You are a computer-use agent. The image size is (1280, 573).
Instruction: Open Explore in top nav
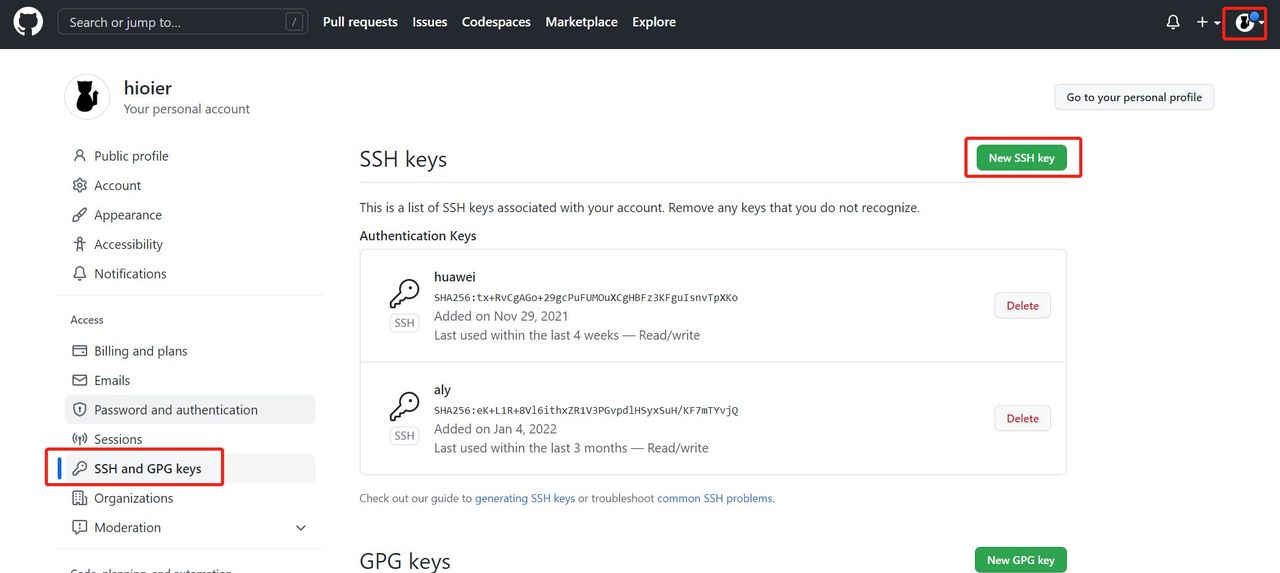click(x=654, y=22)
